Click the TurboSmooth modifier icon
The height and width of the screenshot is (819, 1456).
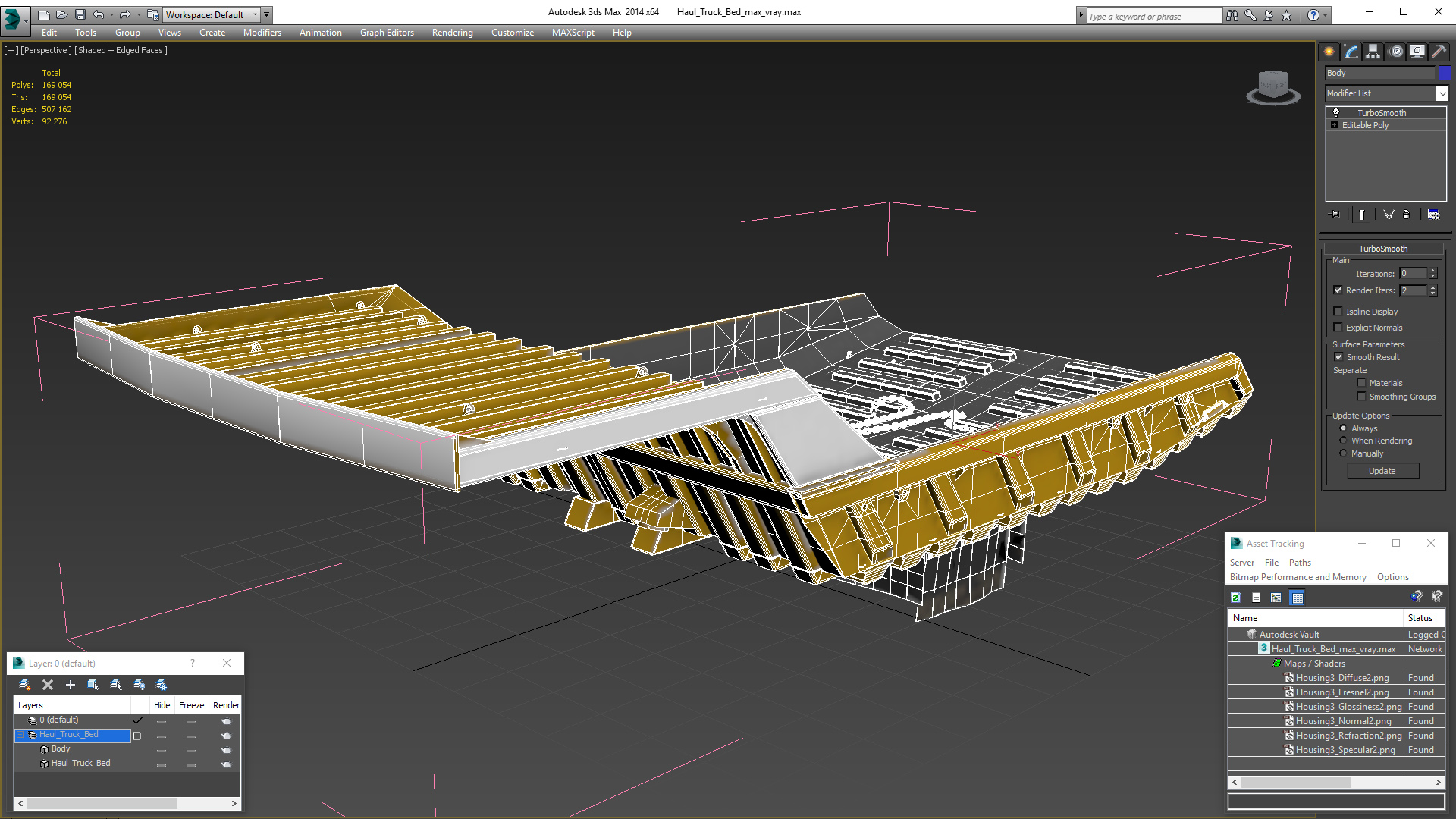coord(1337,112)
